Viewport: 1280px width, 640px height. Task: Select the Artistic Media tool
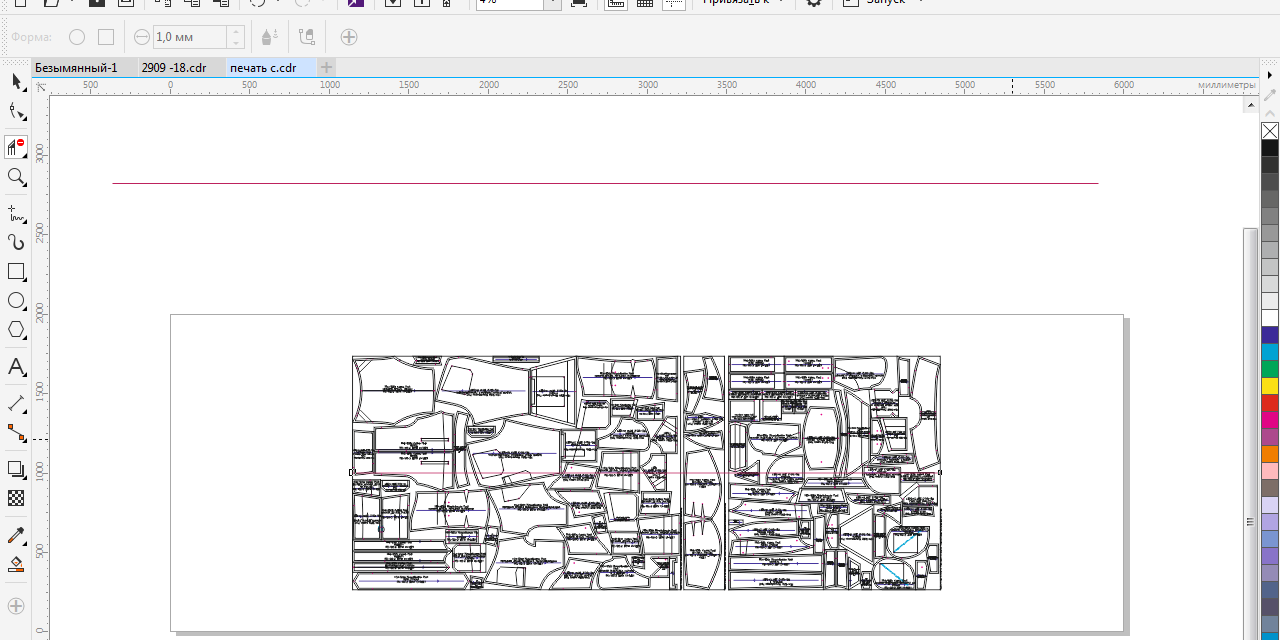point(16,242)
